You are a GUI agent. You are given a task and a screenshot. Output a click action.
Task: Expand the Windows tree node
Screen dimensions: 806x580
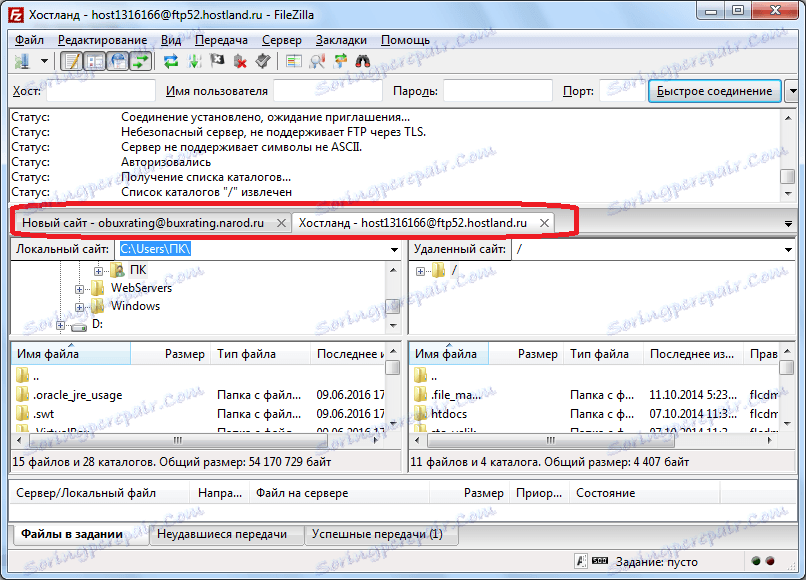[x=79, y=307]
